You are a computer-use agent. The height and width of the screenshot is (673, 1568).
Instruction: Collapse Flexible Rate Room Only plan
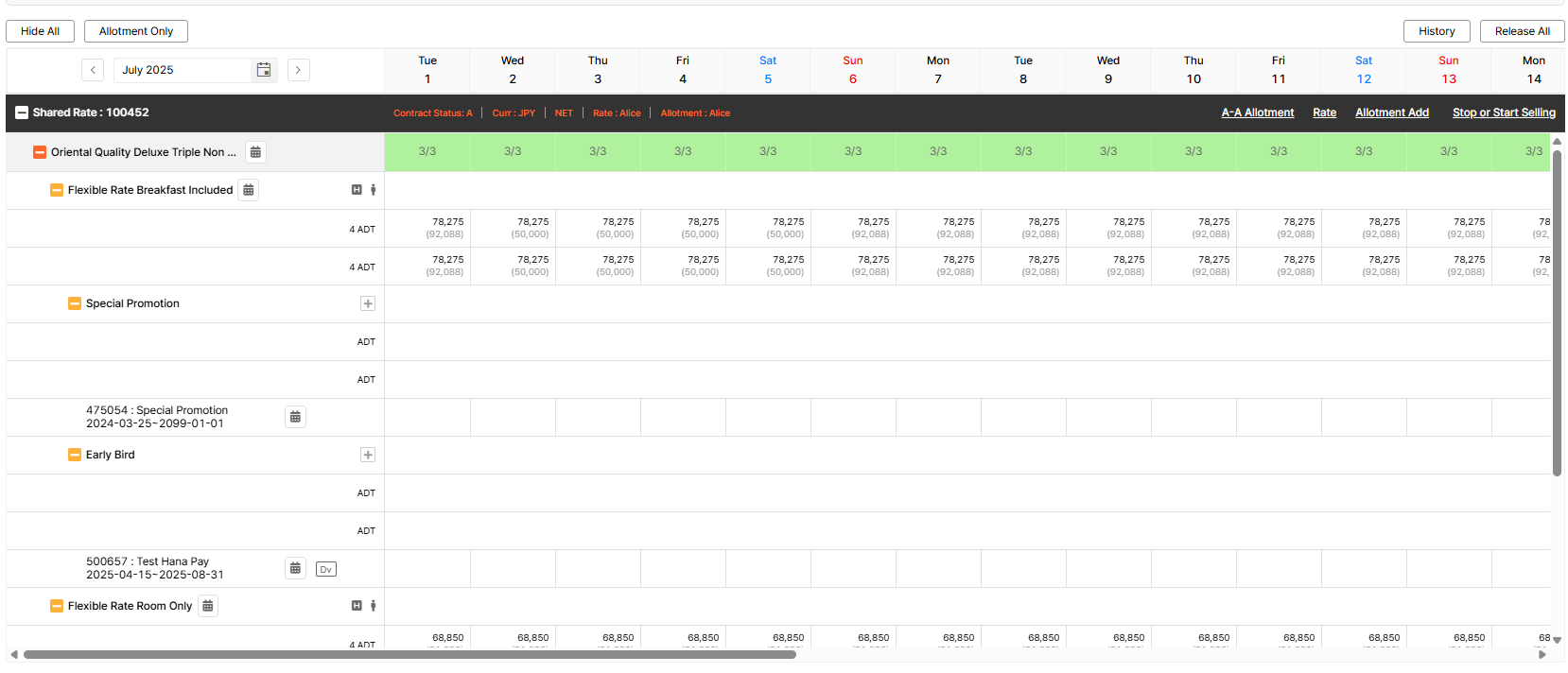click(x=57, y=606)
